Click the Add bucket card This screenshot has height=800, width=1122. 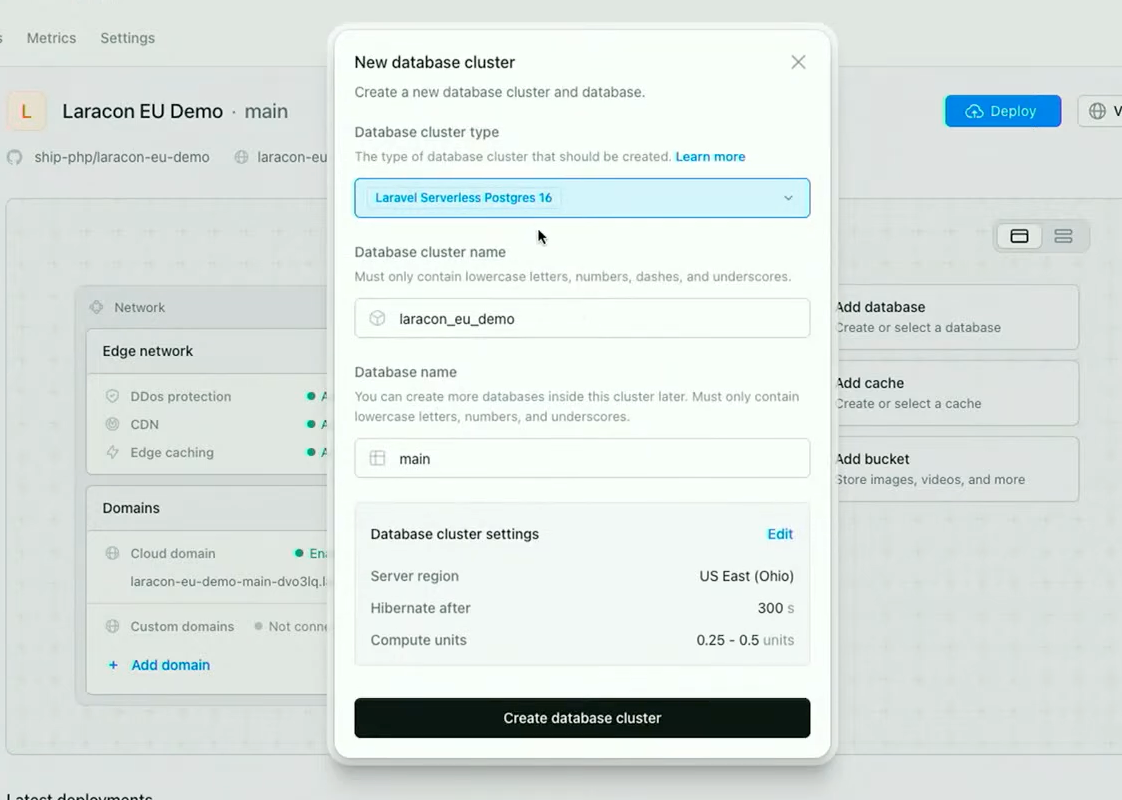[955, 469]
